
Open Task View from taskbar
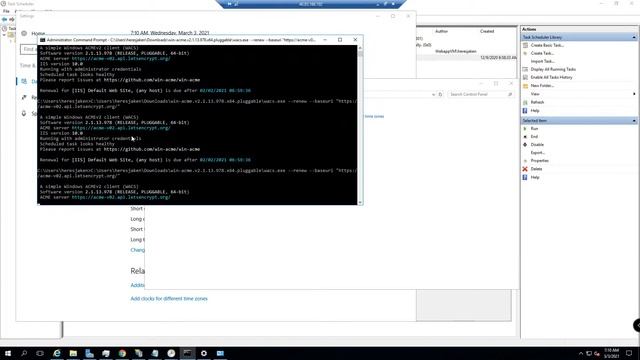(40, 353)
